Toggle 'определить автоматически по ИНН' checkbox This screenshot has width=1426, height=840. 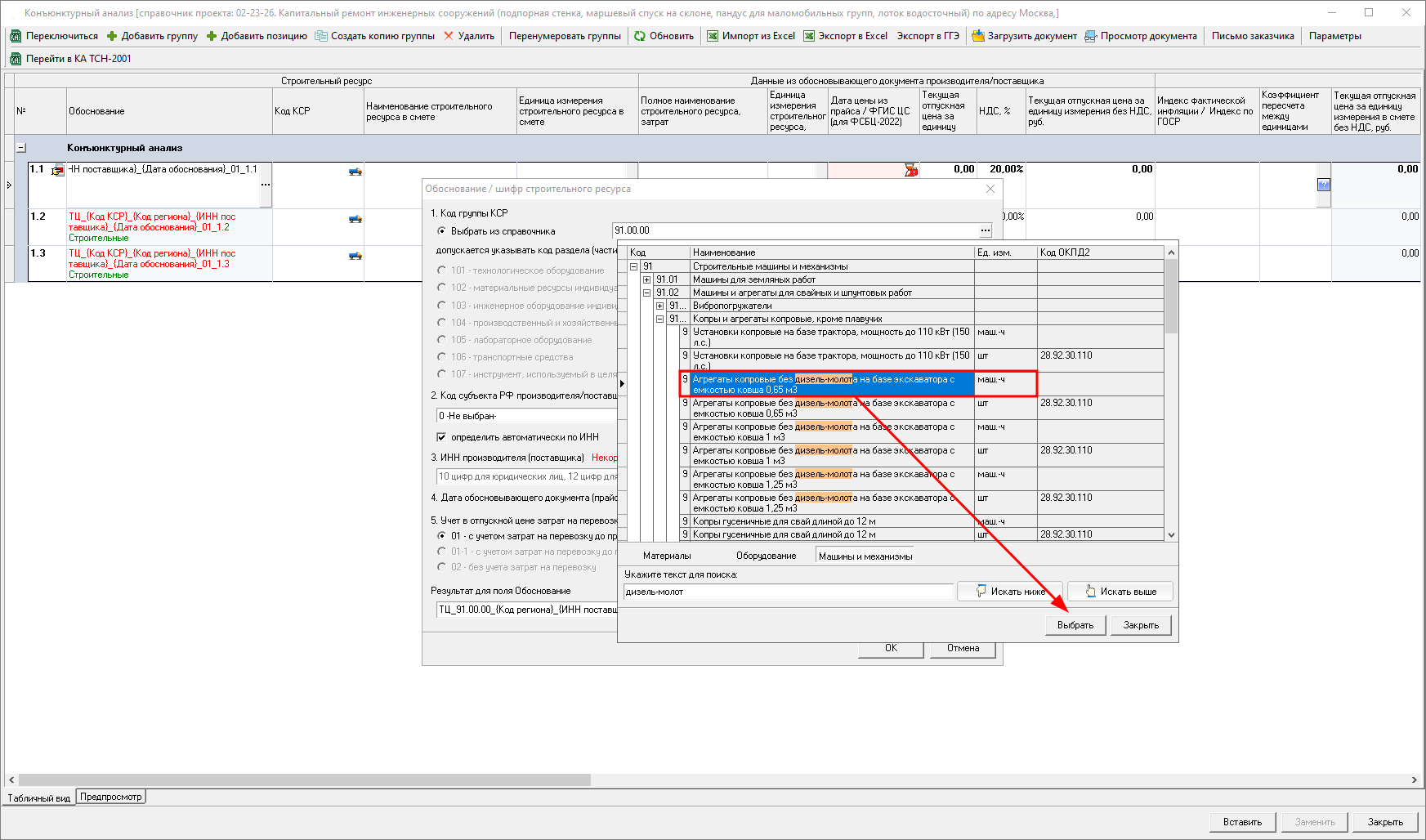(x=442, y=437)
